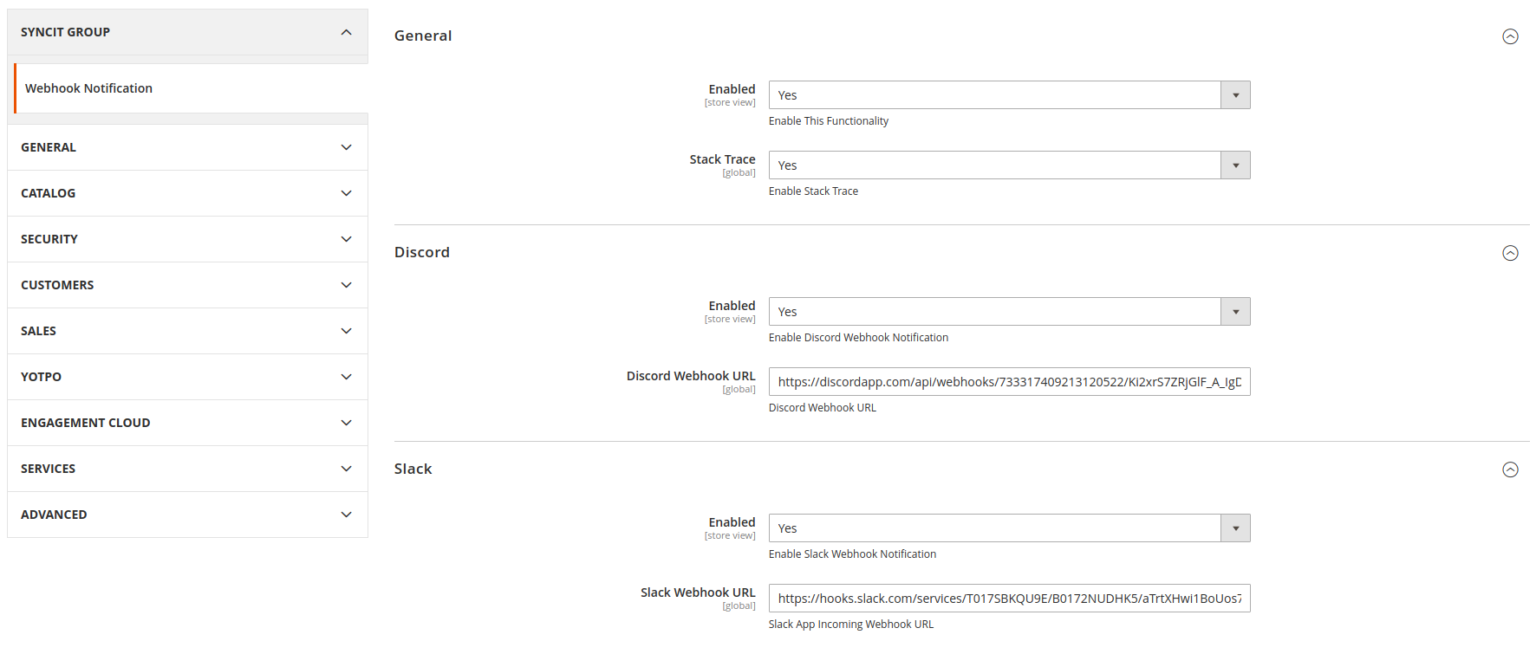
Task: Open the ENGAGEMENT CLOUD section
Action: tap(188, 423)
